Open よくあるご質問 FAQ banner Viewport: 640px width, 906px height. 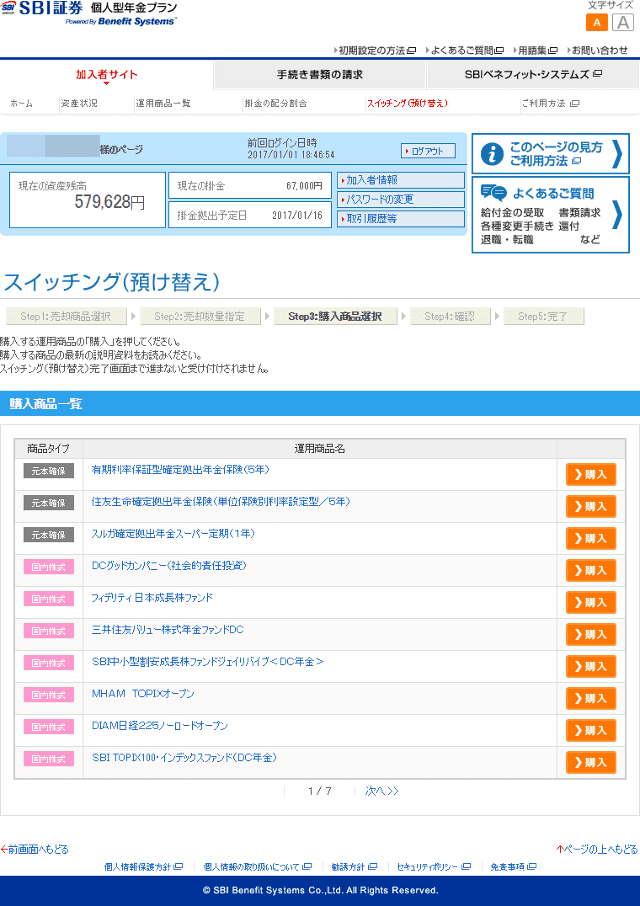click(x=550, y=215)
